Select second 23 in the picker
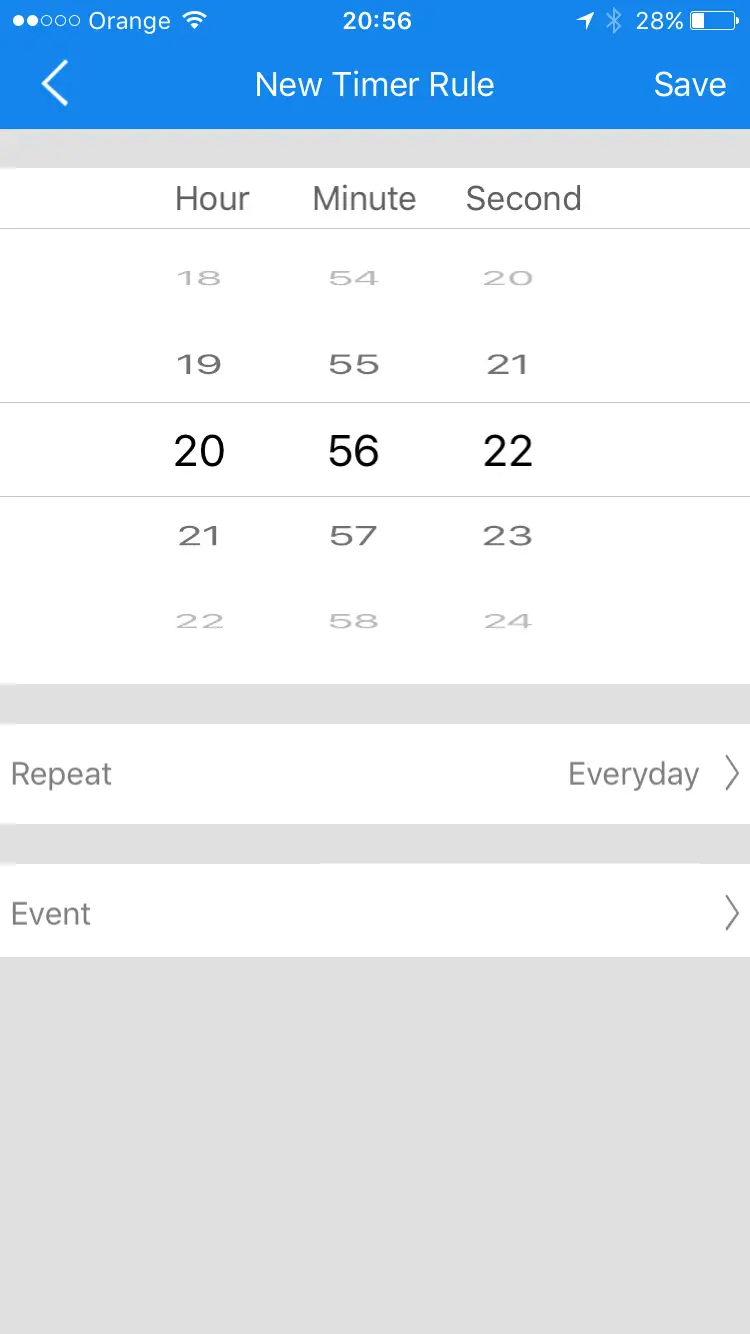 (x=507, y=536)
